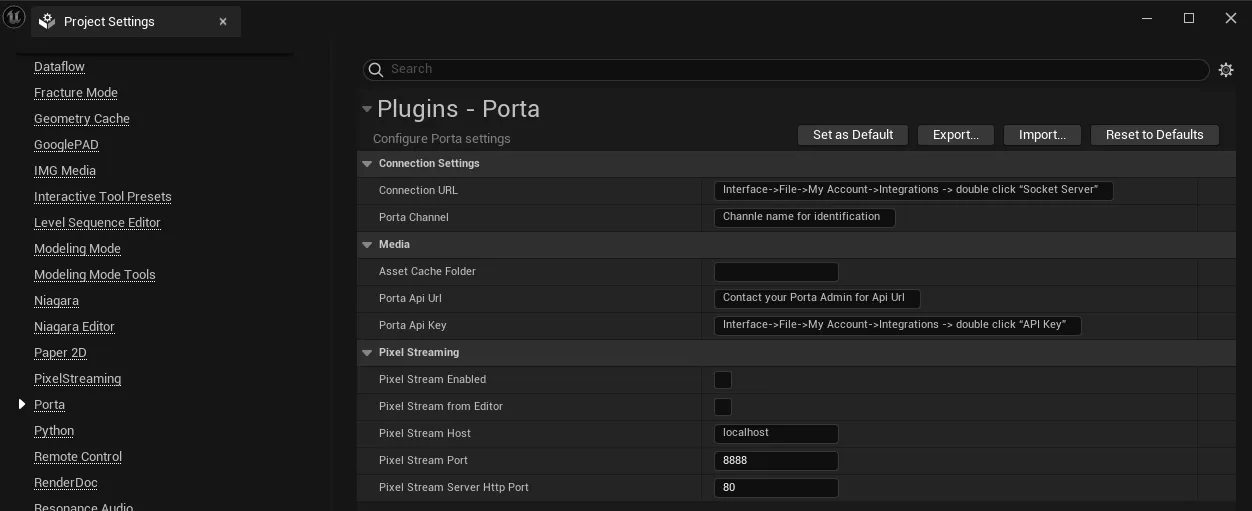Click the Import... button
This screenshot has height=511, width=1252.
point(1042,135)
